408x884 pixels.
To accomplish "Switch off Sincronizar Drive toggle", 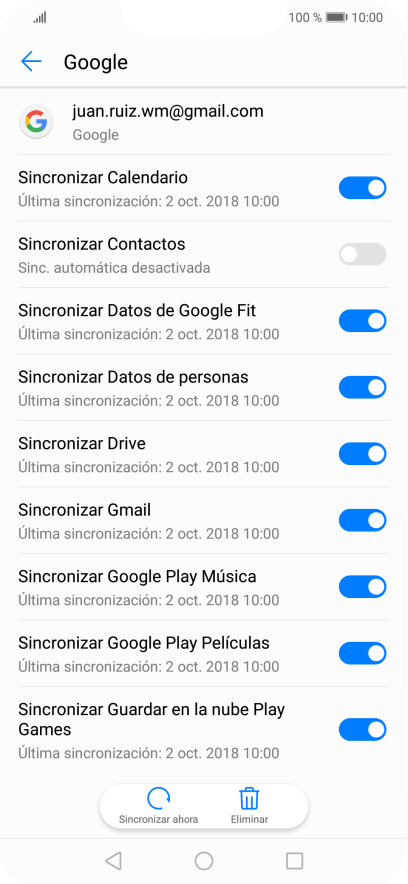I will (362, 454).
